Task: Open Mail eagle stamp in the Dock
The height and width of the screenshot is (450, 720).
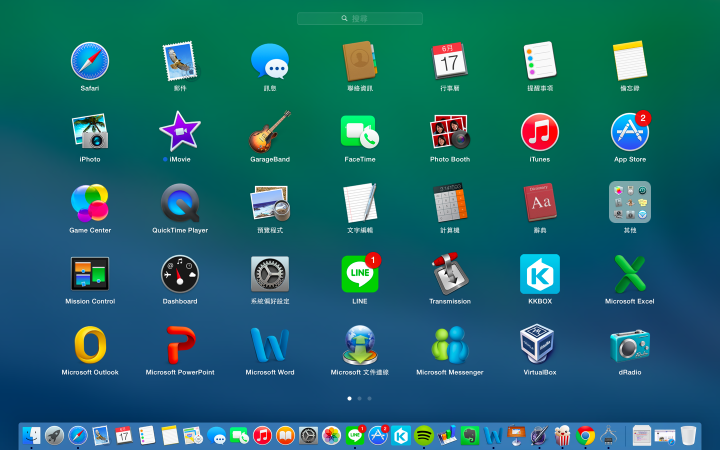Action: coord(101,435)
